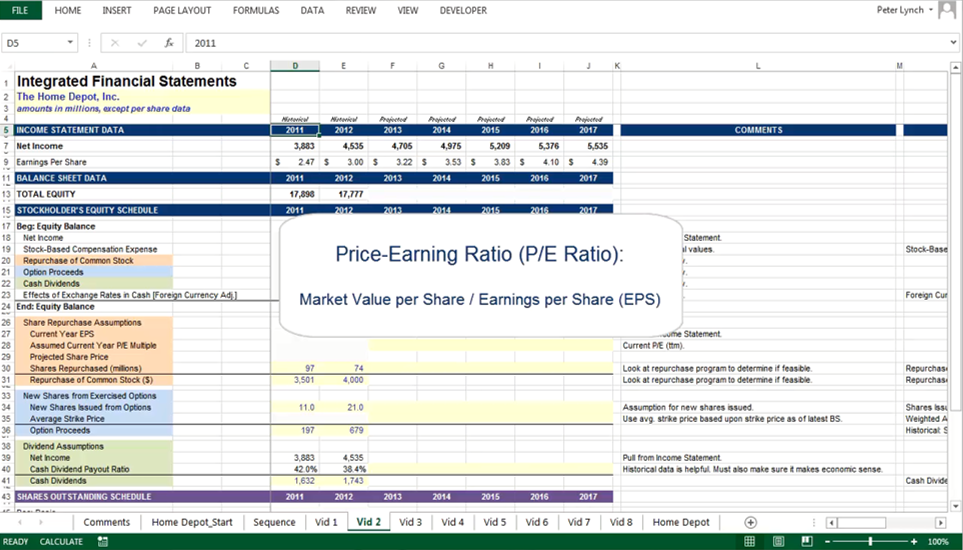Switch to the Sequence sheet tab
The width and height of the screenshot is (963, 550).
tap(275, 522)
